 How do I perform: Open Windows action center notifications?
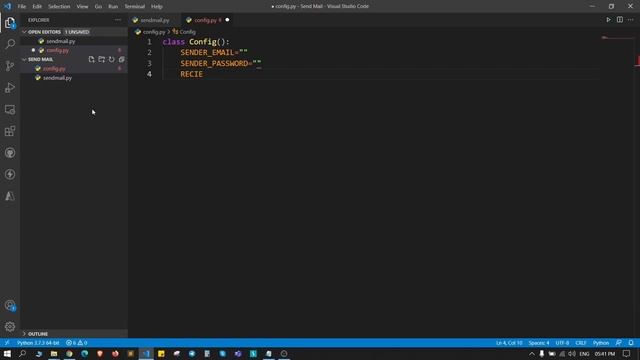[627, 354]
